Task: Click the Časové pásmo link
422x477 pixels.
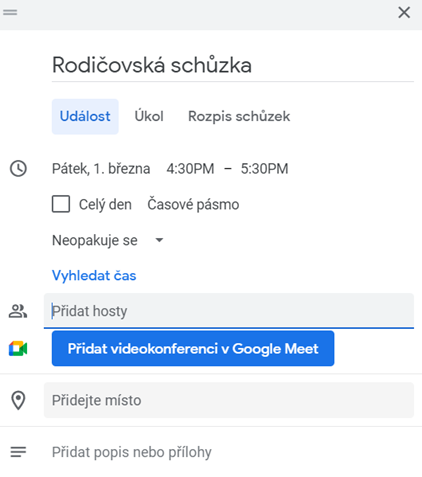Action: (193, 204)
